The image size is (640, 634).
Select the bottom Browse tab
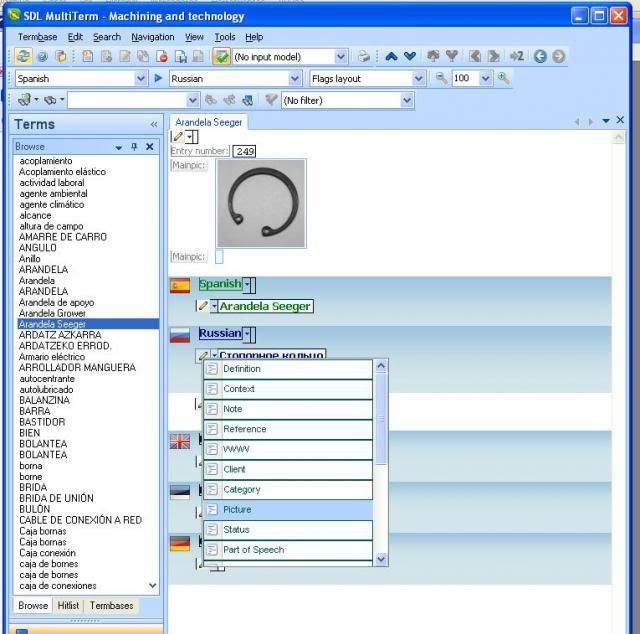(33, 605)
